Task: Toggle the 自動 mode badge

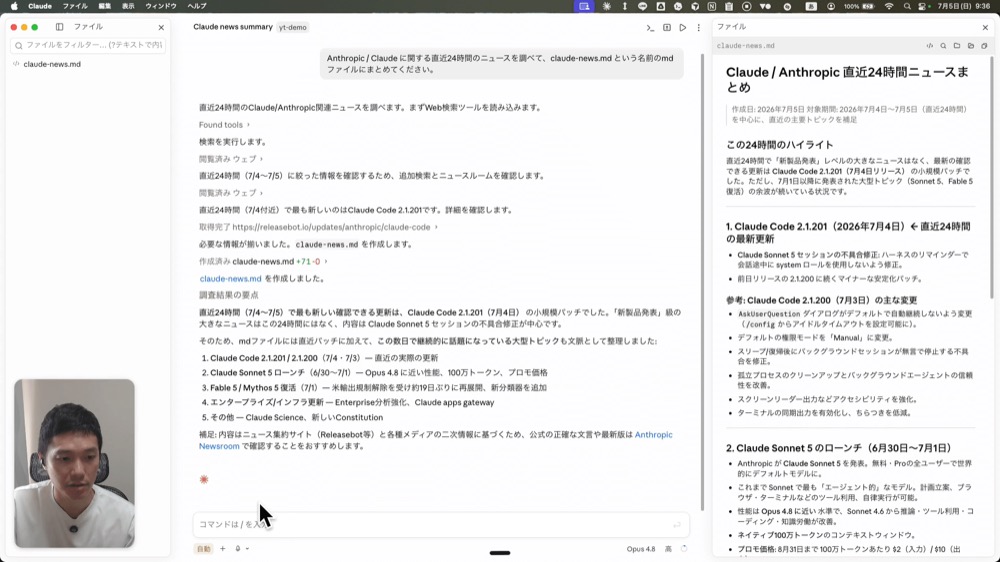Action: pyautogui.click(x=203, y=549)
